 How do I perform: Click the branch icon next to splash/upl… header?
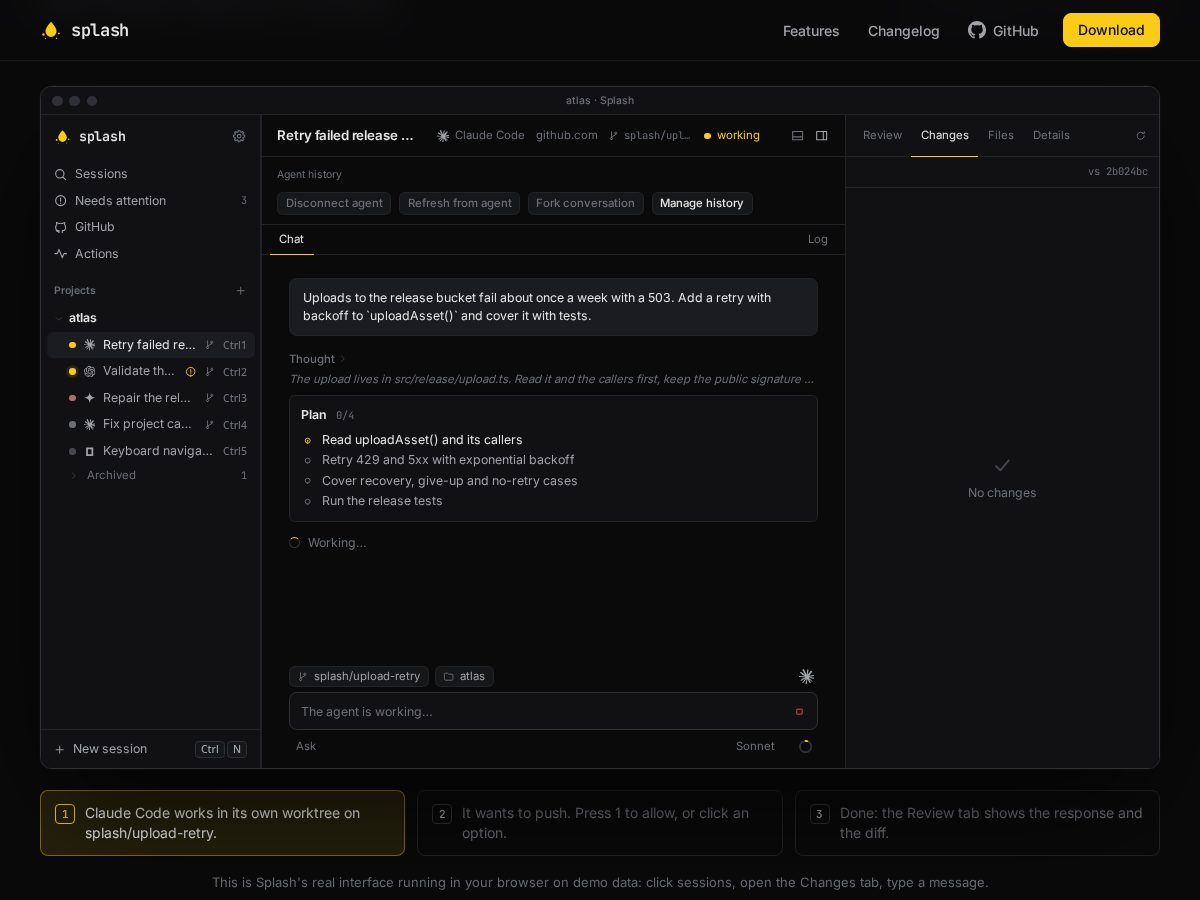point(614,136)
